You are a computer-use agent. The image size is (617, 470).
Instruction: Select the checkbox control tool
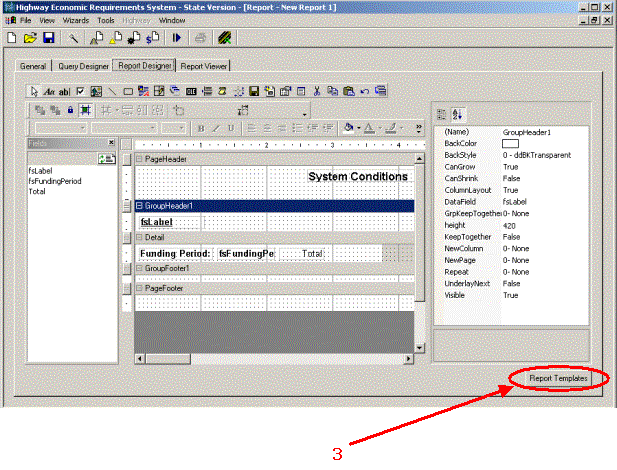[80, 91]
